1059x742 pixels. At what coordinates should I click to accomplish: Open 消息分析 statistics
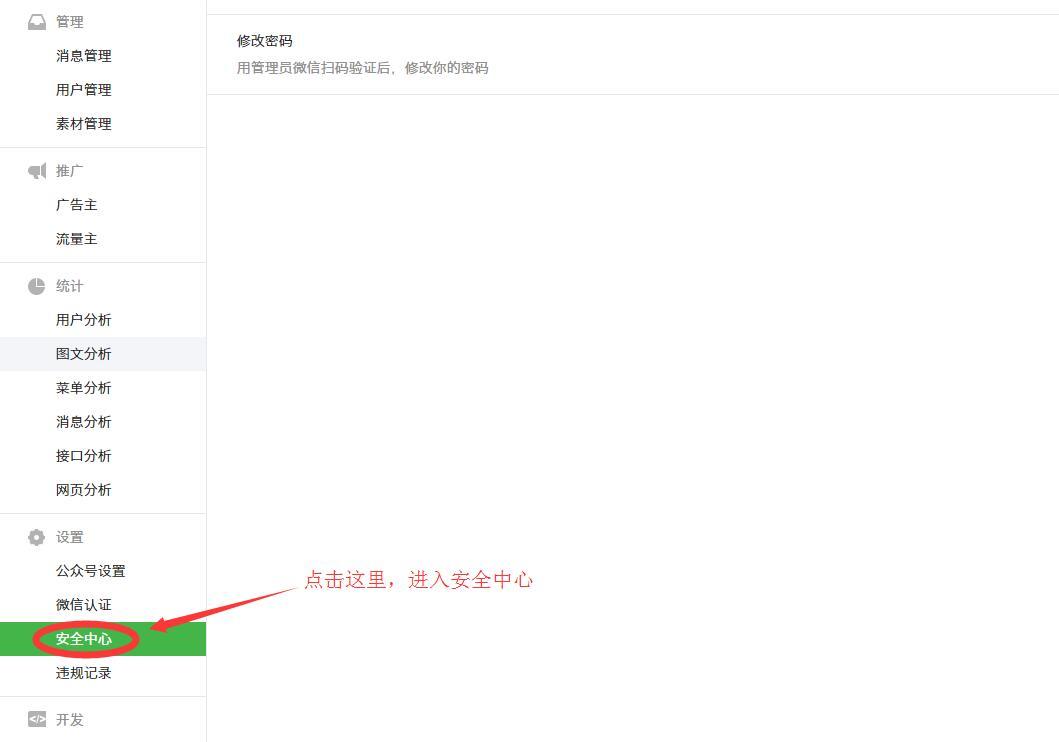coord(84,422)
